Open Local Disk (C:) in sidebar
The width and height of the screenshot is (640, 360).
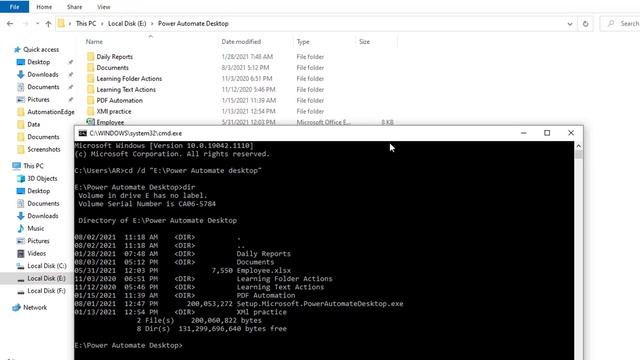click(x=47, y=266)
